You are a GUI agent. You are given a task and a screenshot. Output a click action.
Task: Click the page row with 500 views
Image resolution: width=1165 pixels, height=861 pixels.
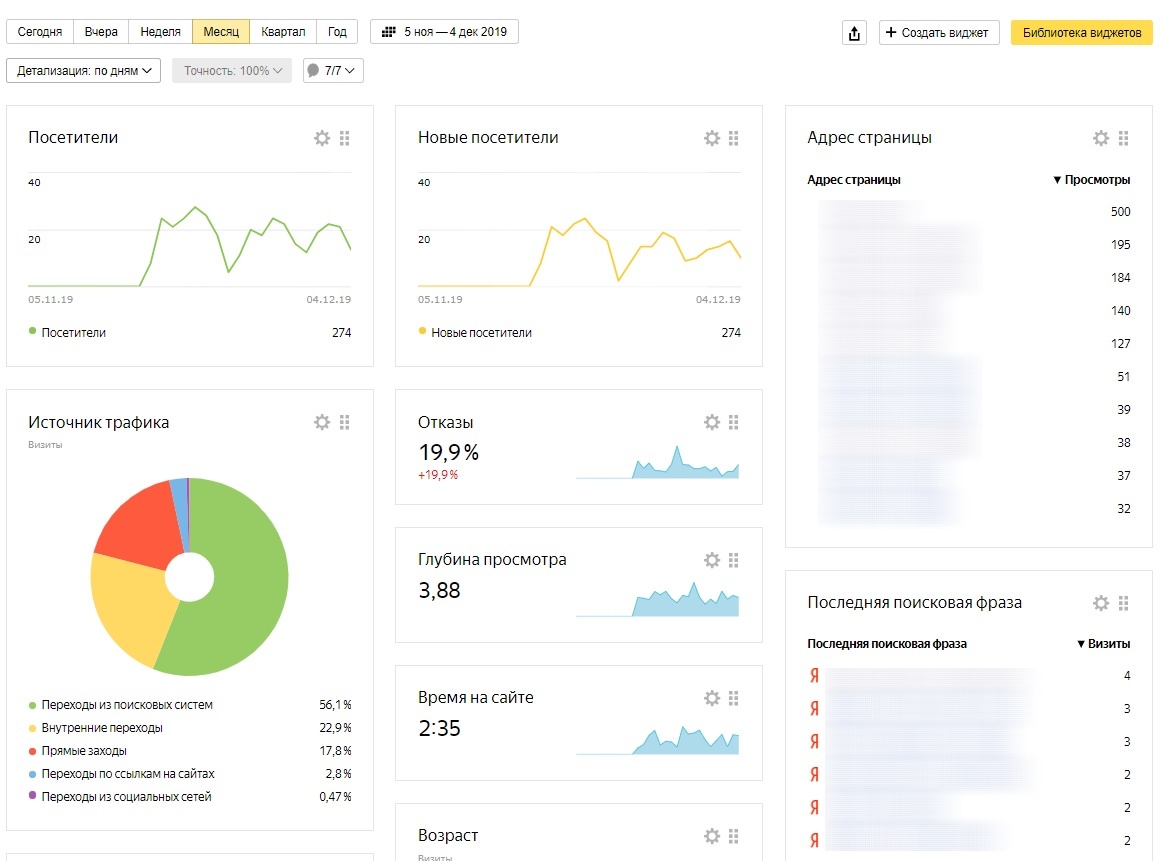(x=969, y=212)
